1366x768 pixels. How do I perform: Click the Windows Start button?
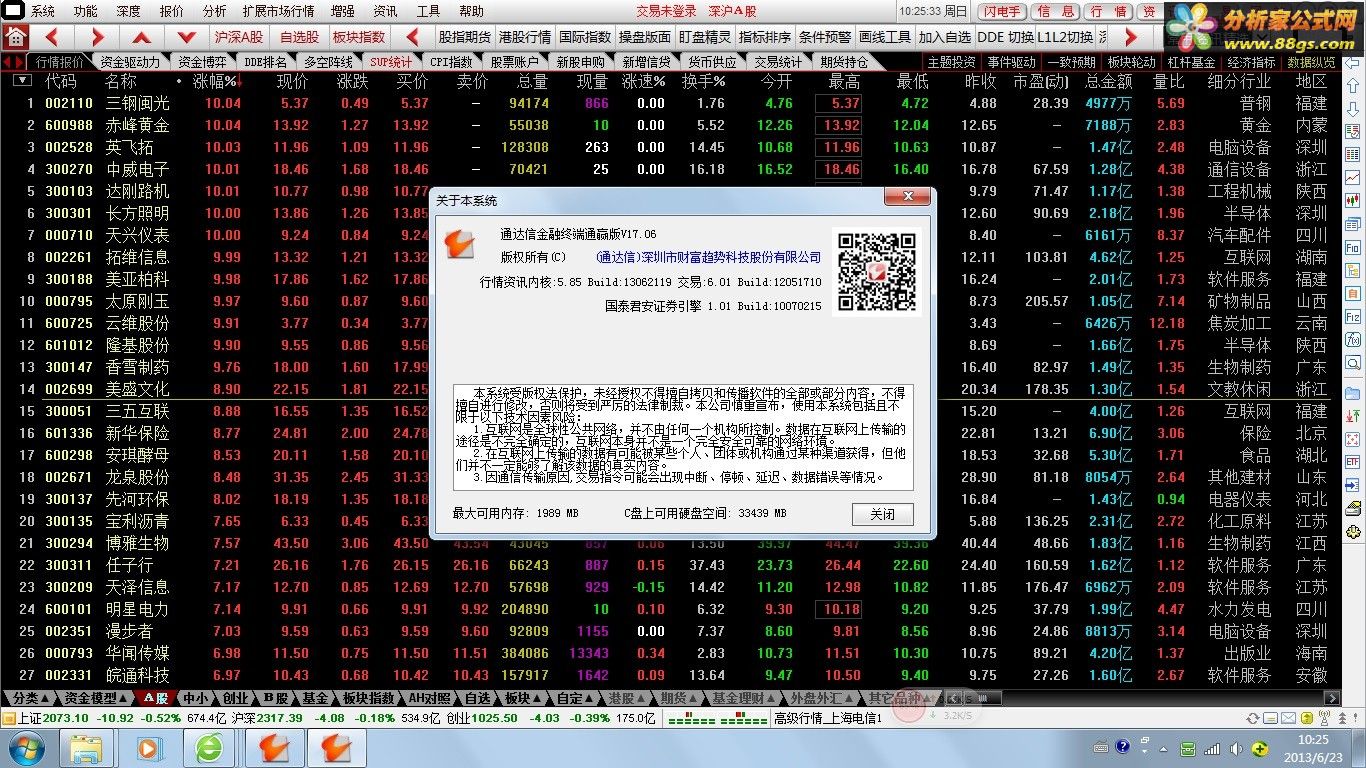click(x=26, y=747)
